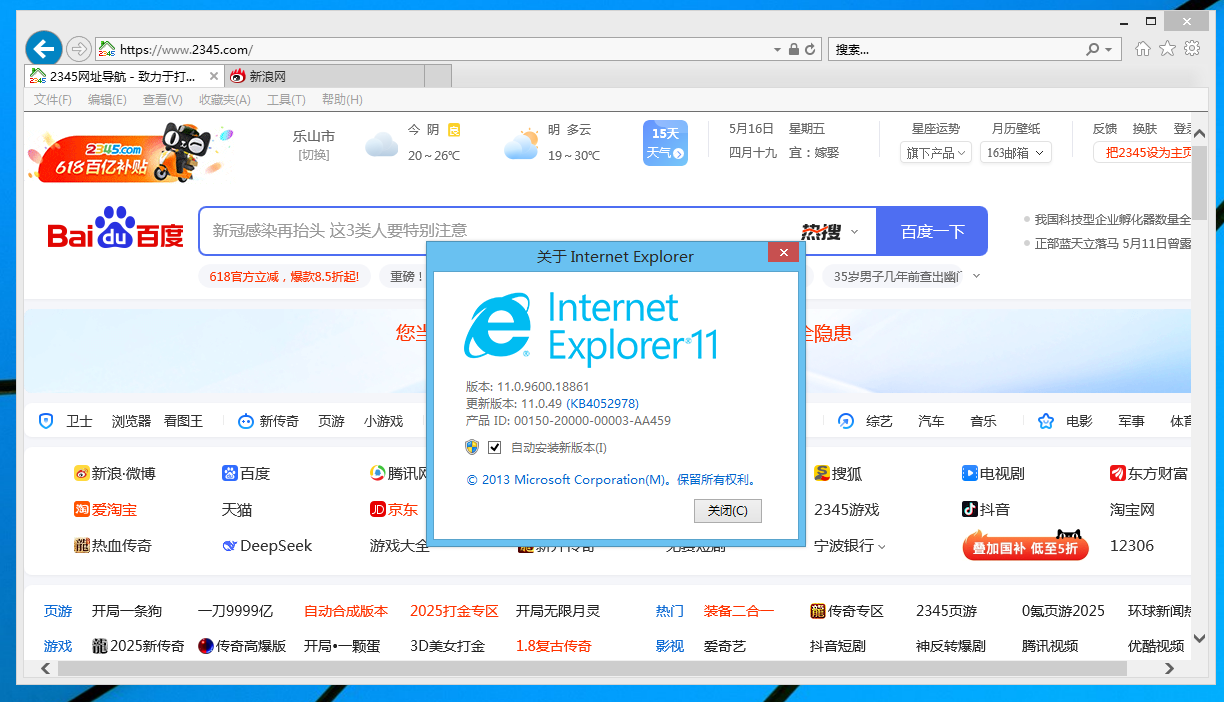The height and width of the screenshot is (702, 1224).
Task: Click the [切换] city switch link
Action: [x=313, y=155]
